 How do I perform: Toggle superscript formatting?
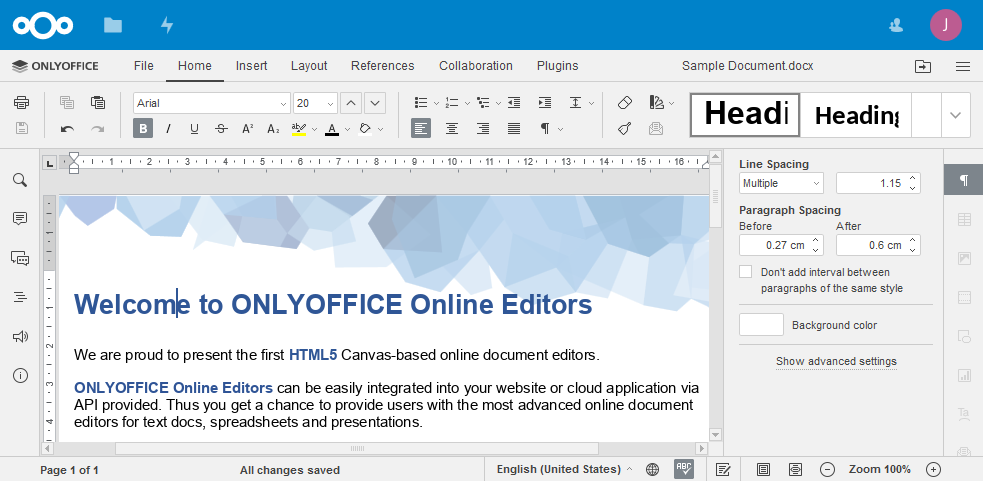247,129
